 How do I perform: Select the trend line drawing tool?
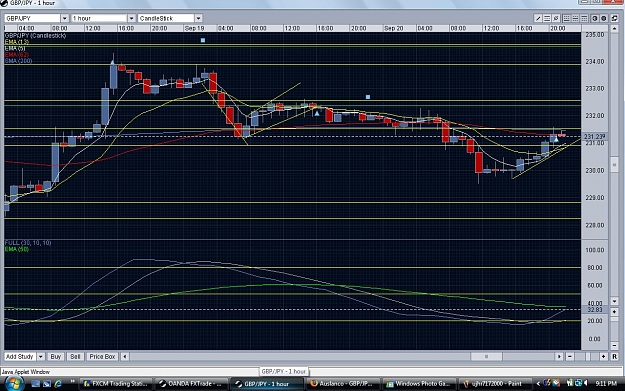[538, 18]
